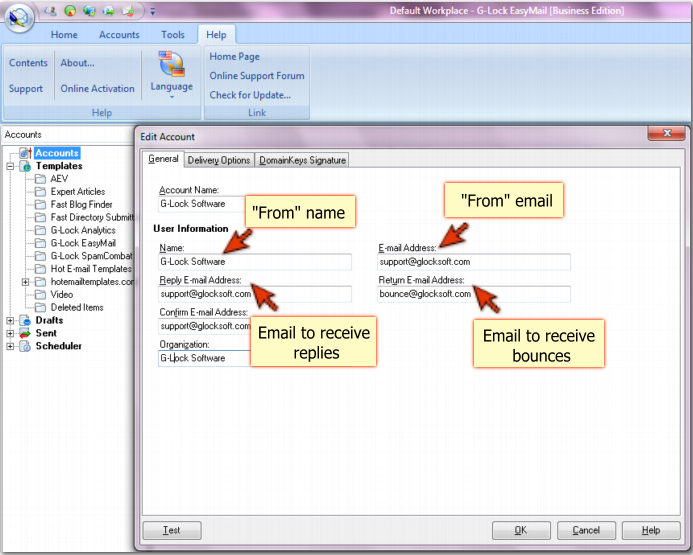Confirm with the OK button
The width and height of the screenshot is (693, 555).
[x=521, y=530]
